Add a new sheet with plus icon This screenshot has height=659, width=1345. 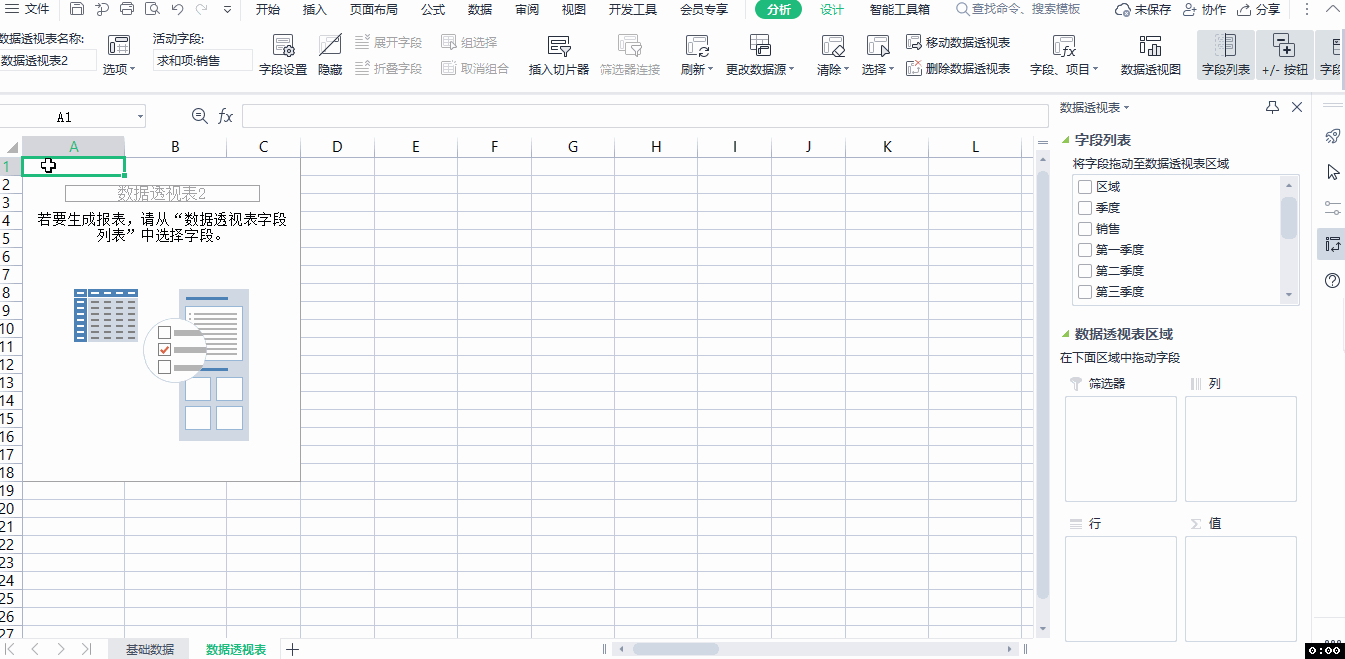(292, 650)
